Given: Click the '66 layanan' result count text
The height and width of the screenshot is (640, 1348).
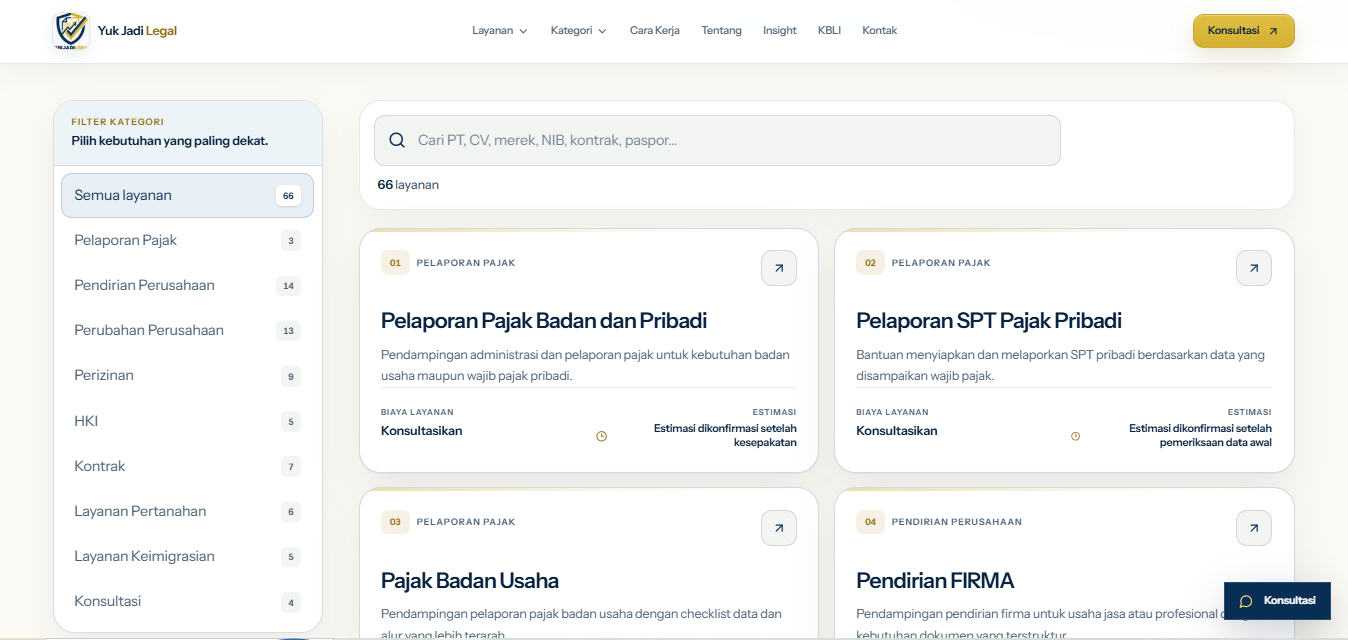Looking at the screenshot, I should [408, 185].
